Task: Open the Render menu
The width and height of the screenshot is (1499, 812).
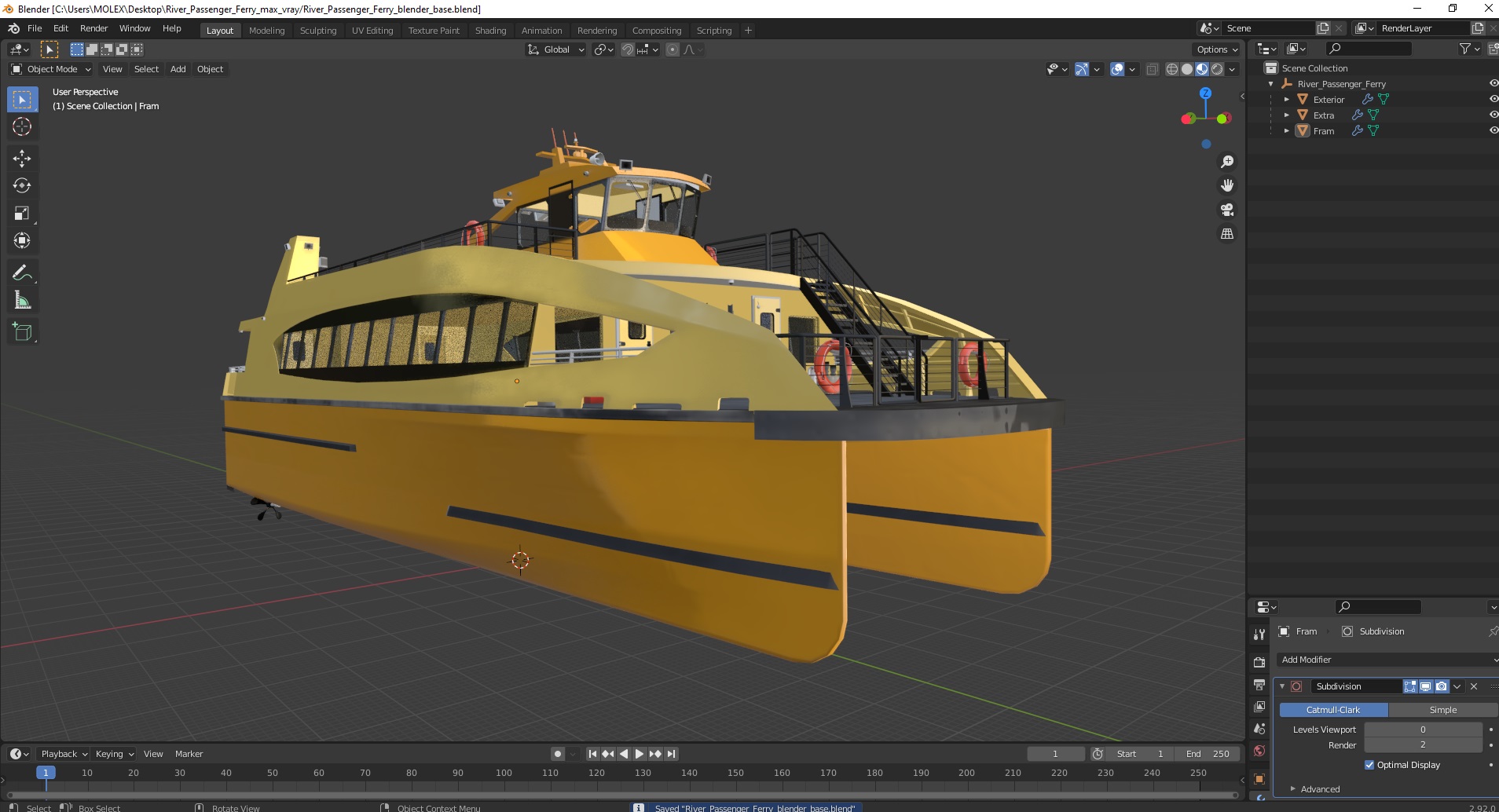Action: [93, 28]
